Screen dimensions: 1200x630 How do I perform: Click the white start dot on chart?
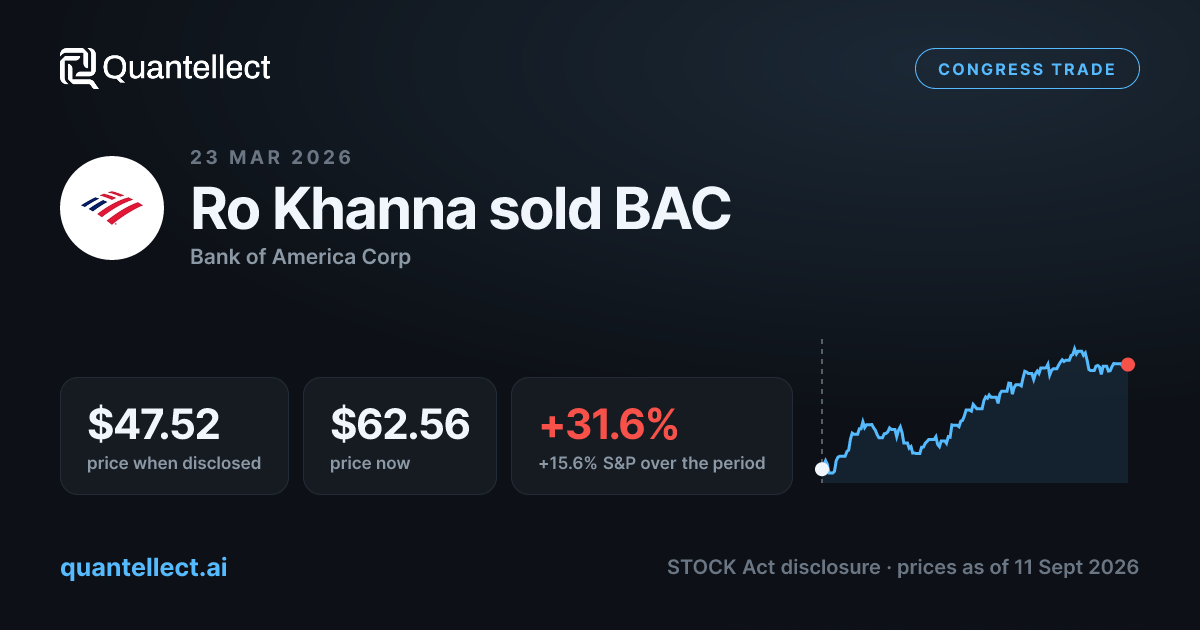click(x=822, y=468)
